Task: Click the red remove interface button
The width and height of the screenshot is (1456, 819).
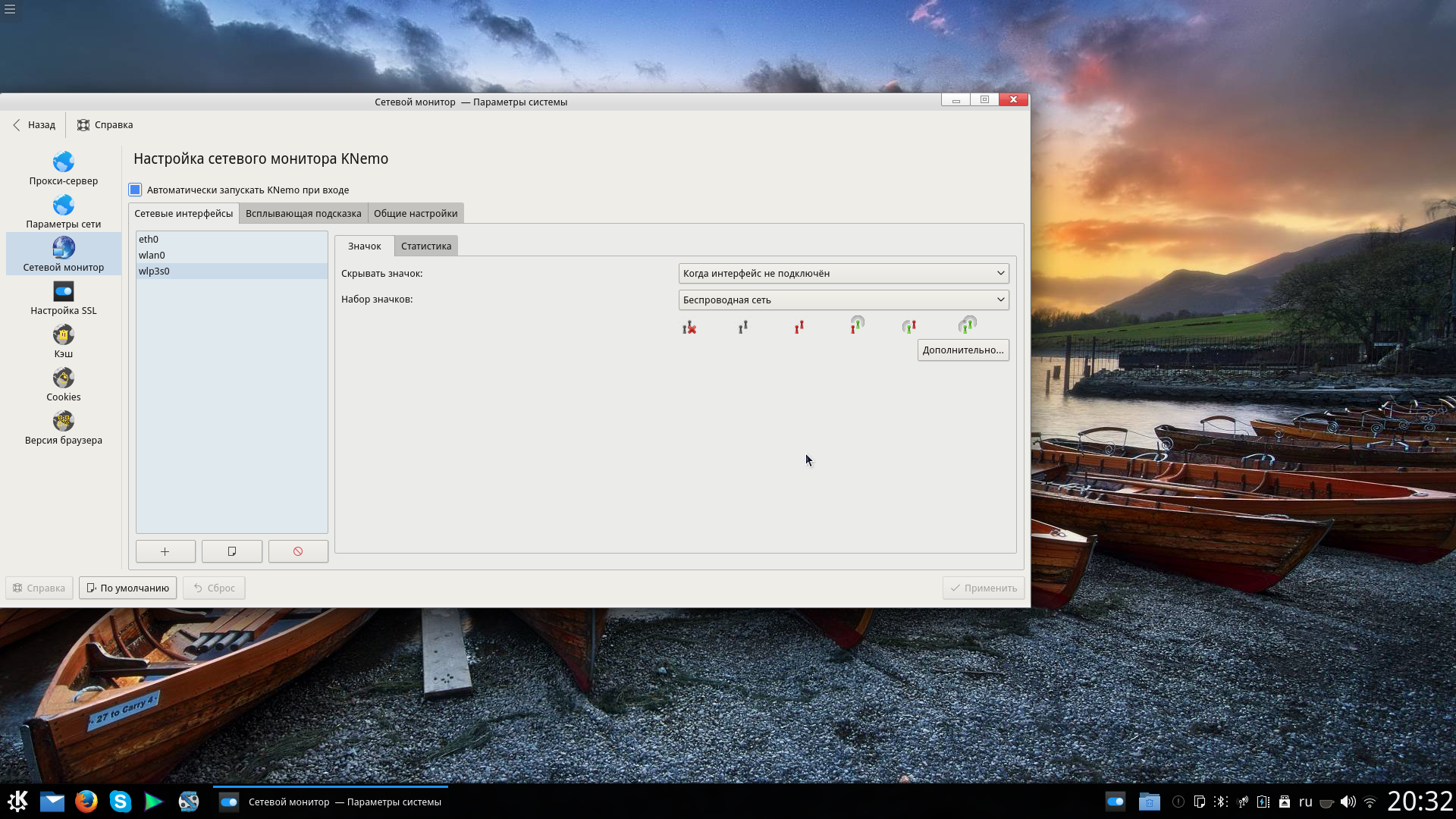Action: [298, 551]
